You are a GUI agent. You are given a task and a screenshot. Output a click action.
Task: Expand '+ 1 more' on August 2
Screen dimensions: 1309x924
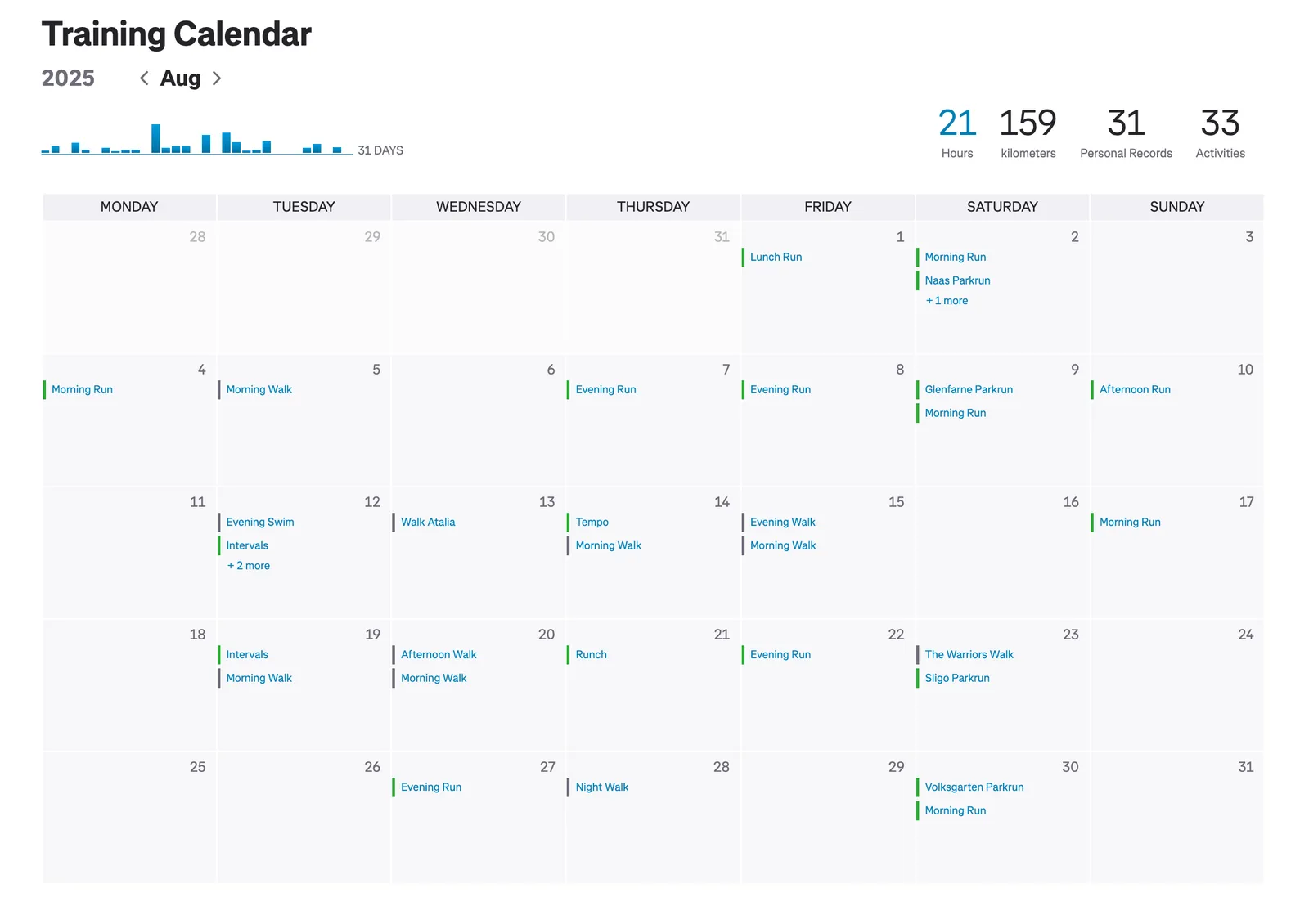coord(947,301)
